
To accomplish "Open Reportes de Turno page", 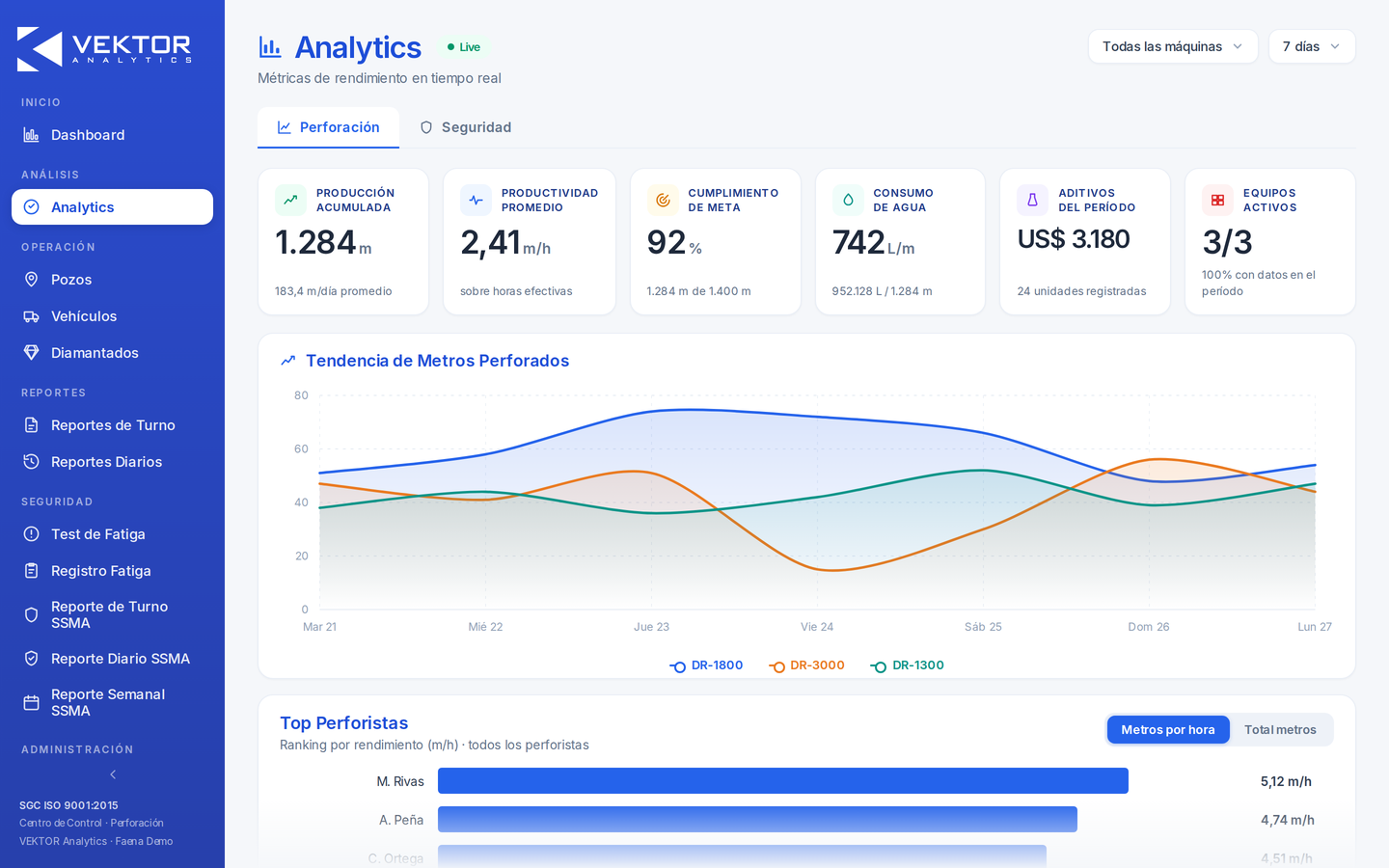I will pyautogui.click(x=112, y=425).
